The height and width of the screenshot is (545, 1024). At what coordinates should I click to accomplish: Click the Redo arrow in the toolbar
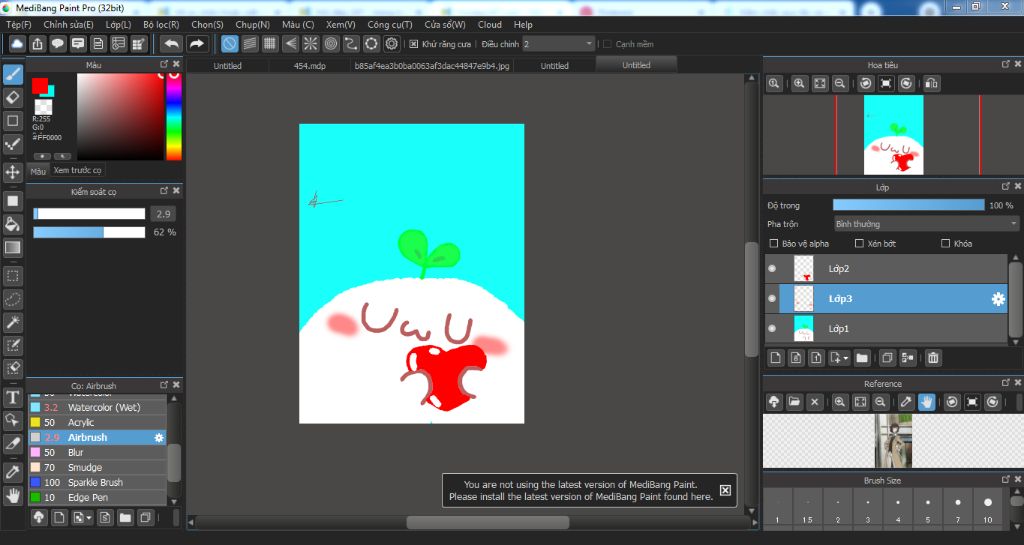pos(196,44)
